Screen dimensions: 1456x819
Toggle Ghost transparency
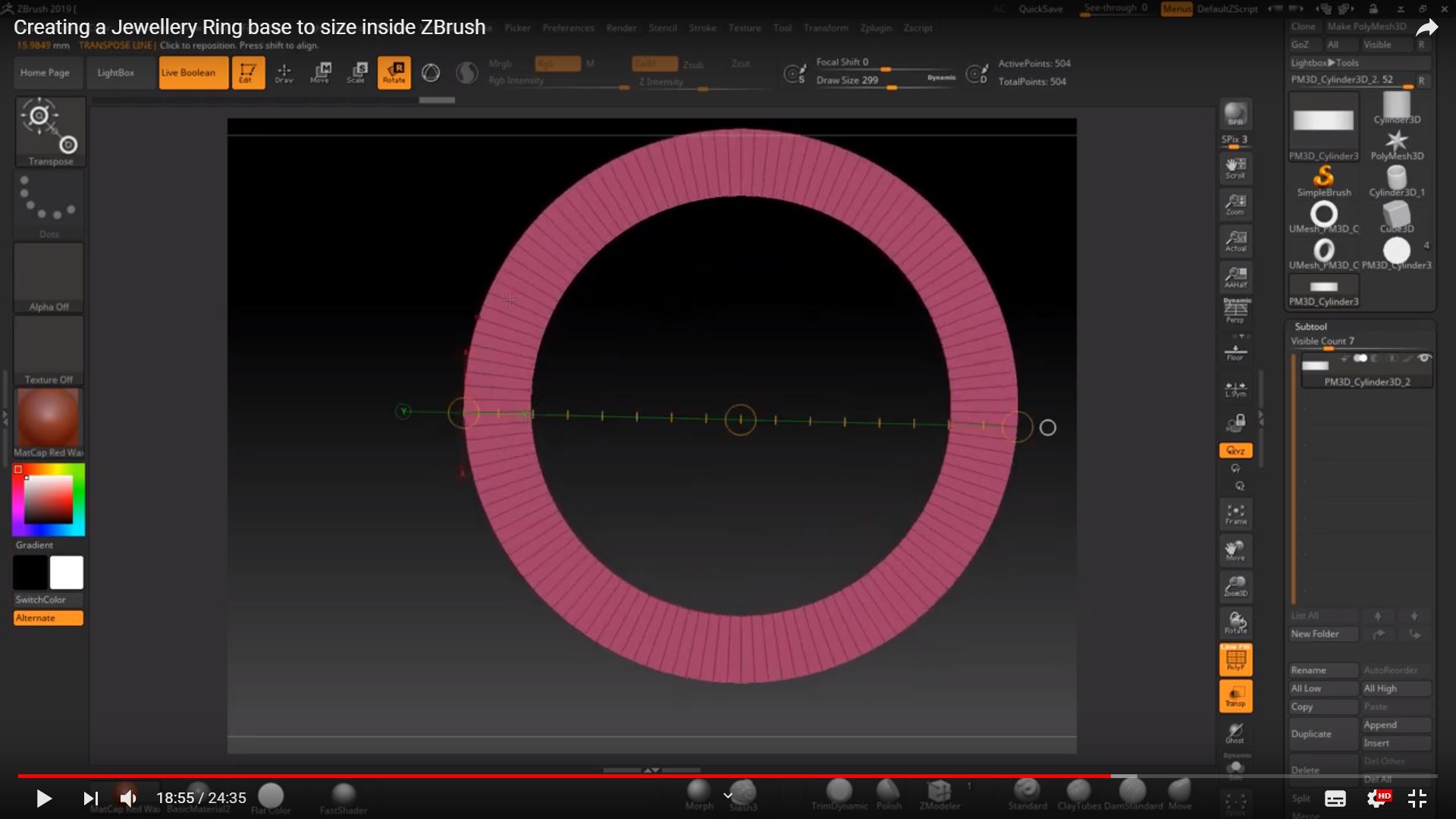(1235, 733)
